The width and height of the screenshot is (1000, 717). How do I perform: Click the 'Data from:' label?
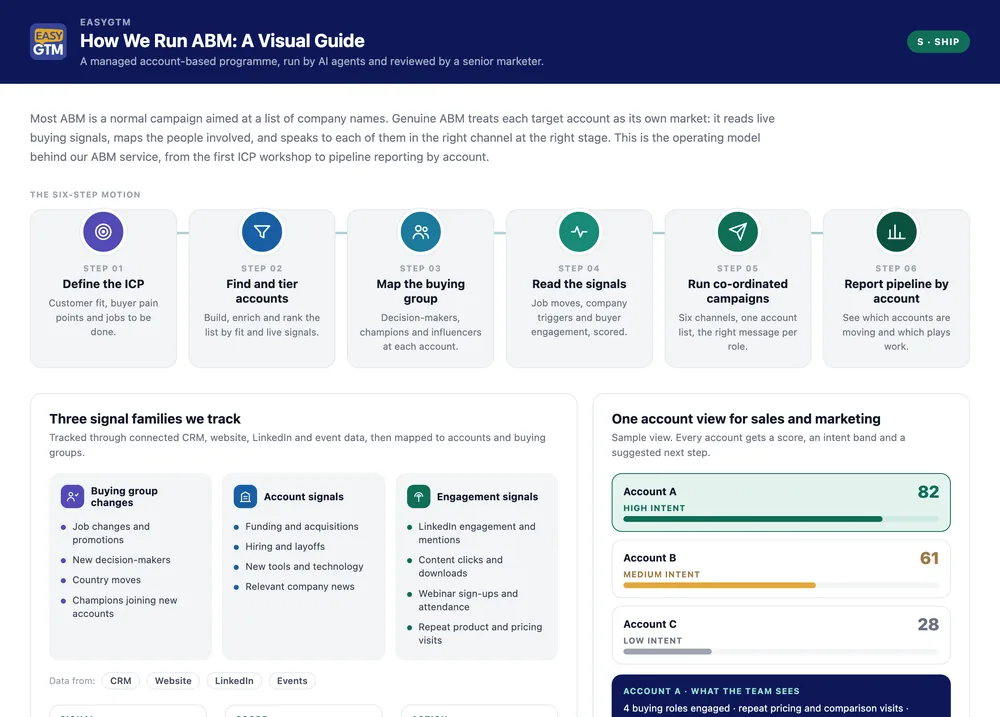[x=72, y=681]
